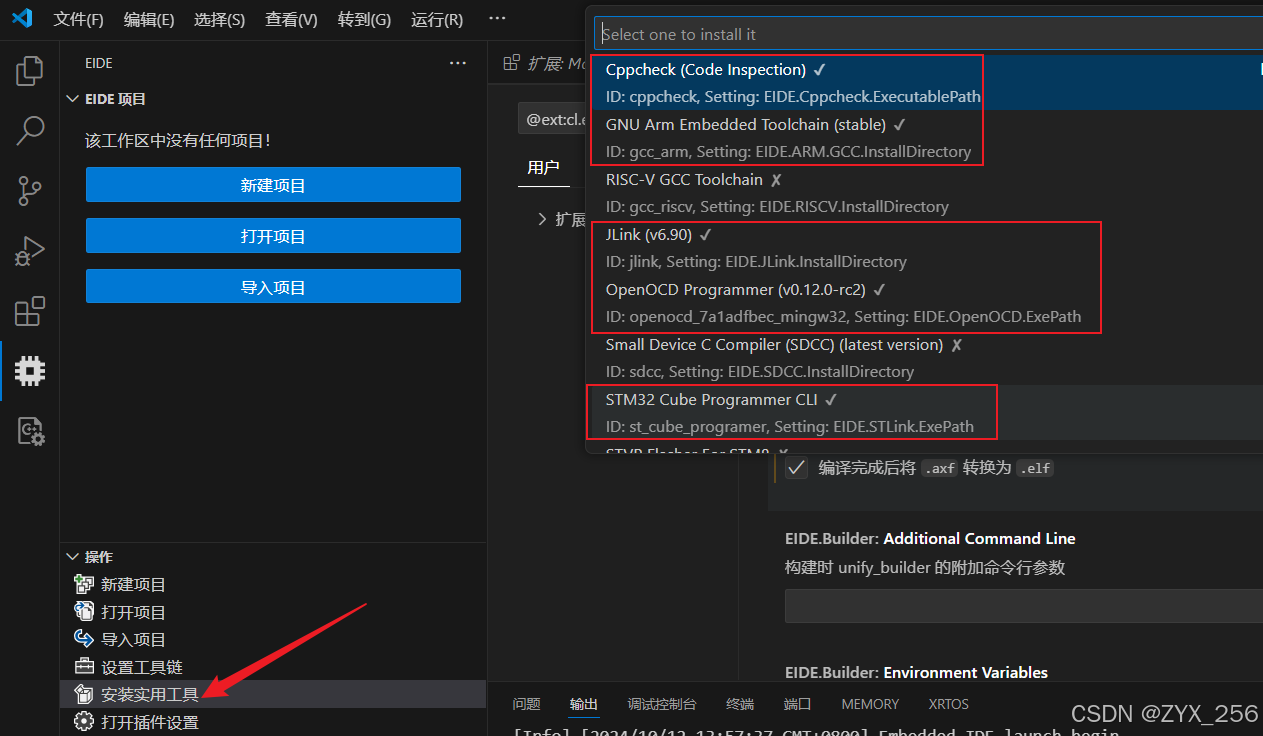The width and height of the screenshot is (1263, 736).
Task: Open the EIDE panel more actions menu
Action: point(458,63)
